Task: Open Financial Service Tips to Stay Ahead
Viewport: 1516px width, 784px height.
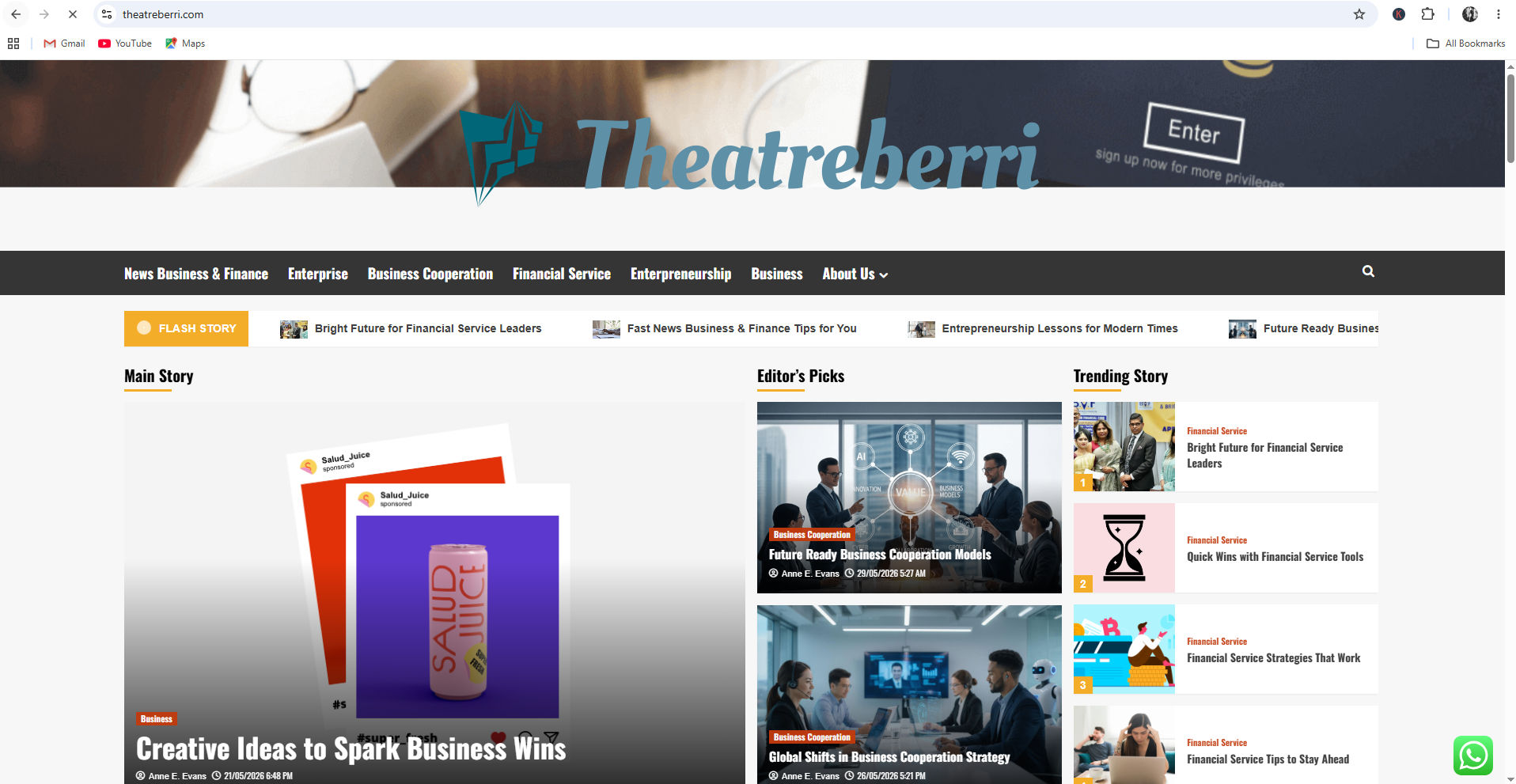Action: (1268, 759)
